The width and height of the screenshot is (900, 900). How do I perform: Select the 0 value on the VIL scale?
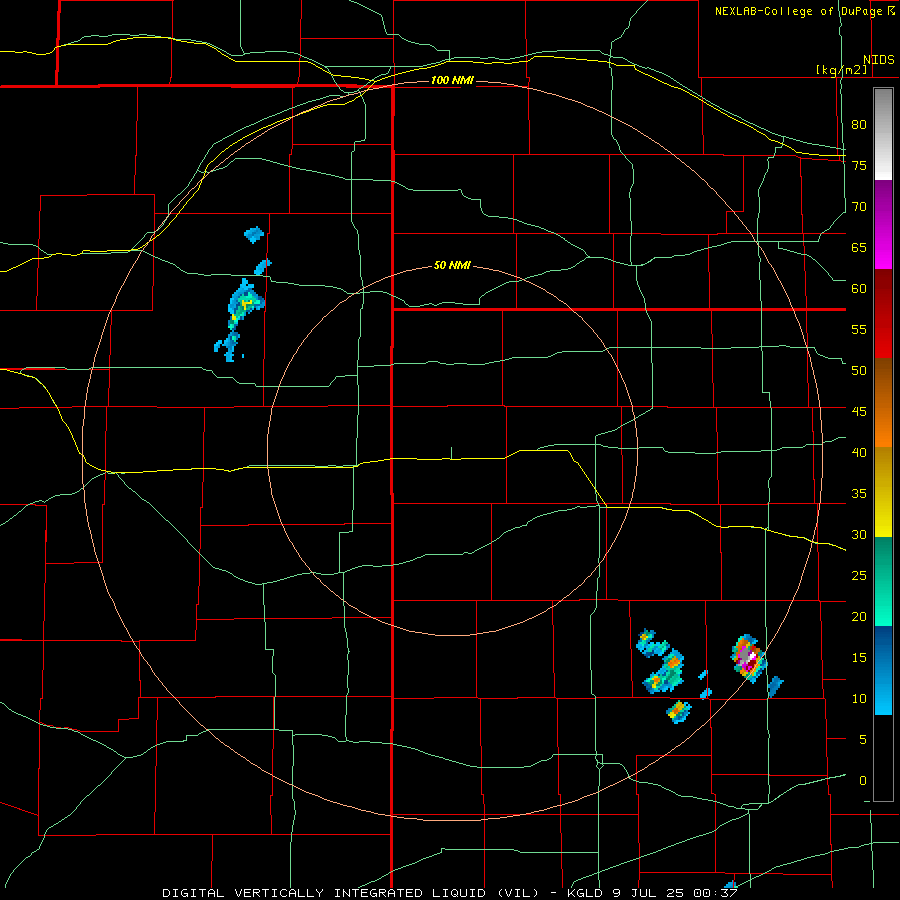pos(863,781)
